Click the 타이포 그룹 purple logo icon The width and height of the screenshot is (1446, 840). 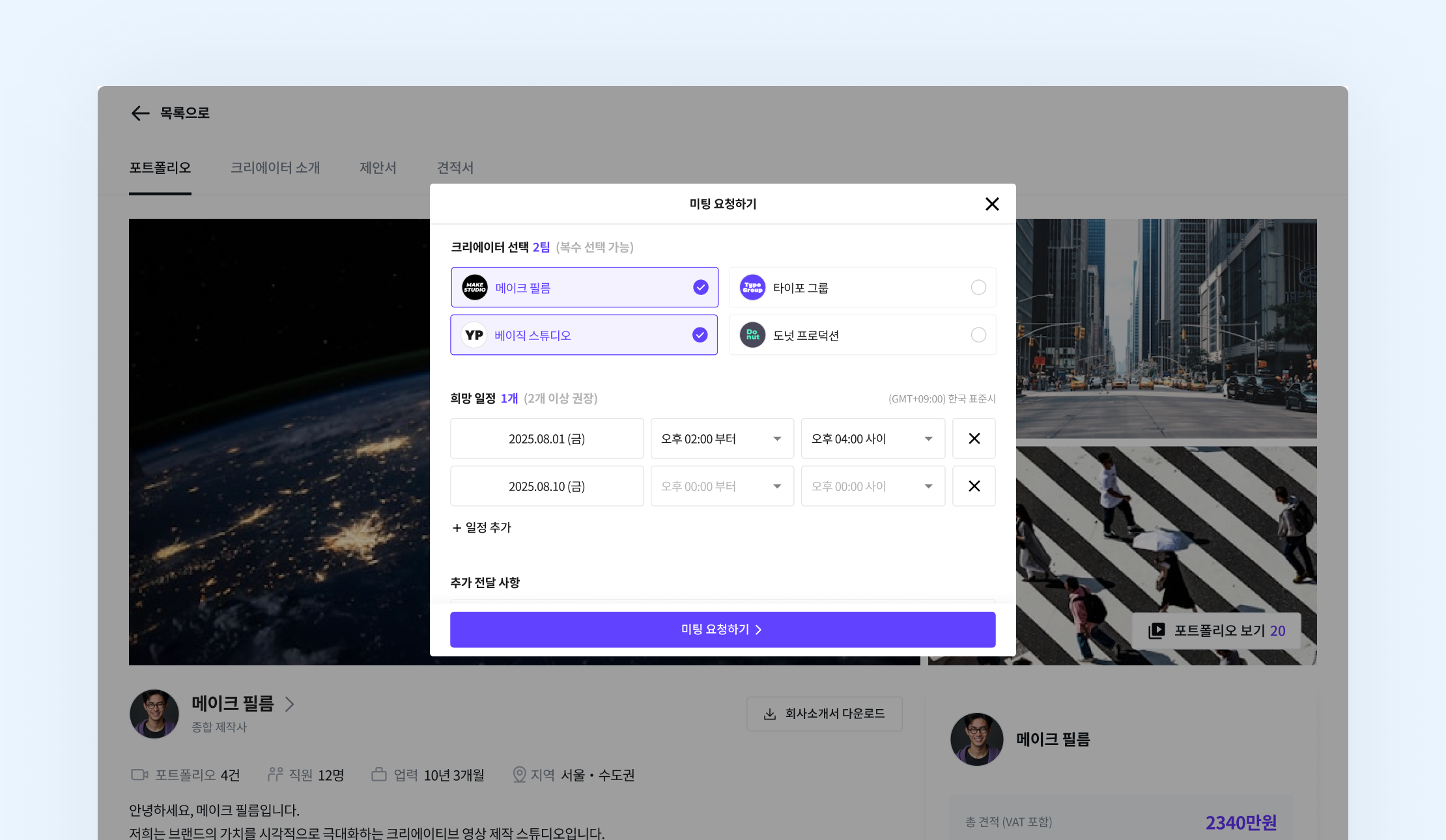pyautogui.click(x=752, y=287)
